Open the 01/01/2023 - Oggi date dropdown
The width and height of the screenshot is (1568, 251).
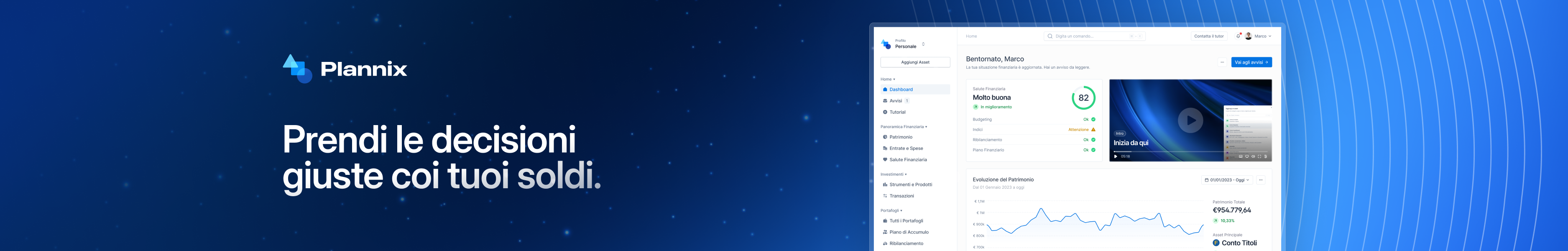[1227, 180]
